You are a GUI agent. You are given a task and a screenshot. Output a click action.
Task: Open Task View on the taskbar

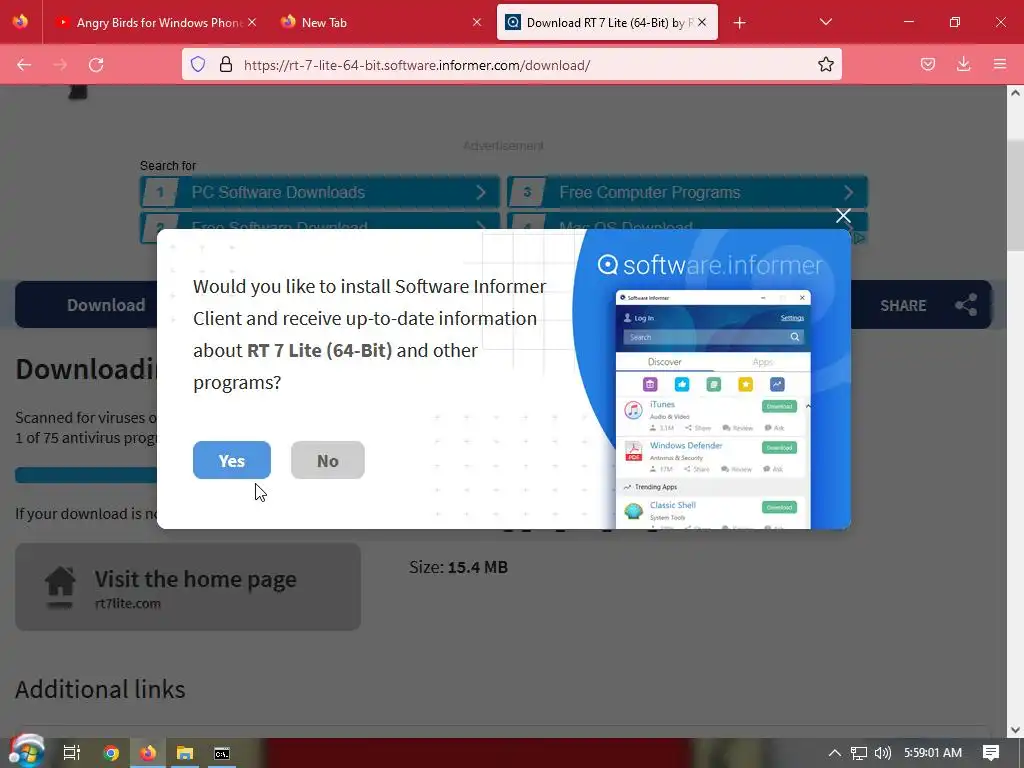[71, 753]
